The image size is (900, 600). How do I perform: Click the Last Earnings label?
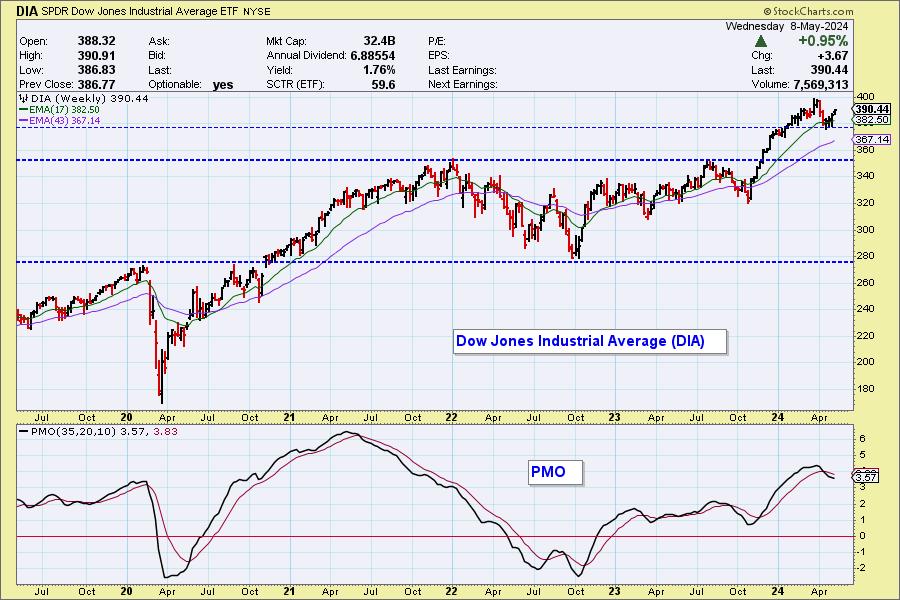(x=462, y=69)
